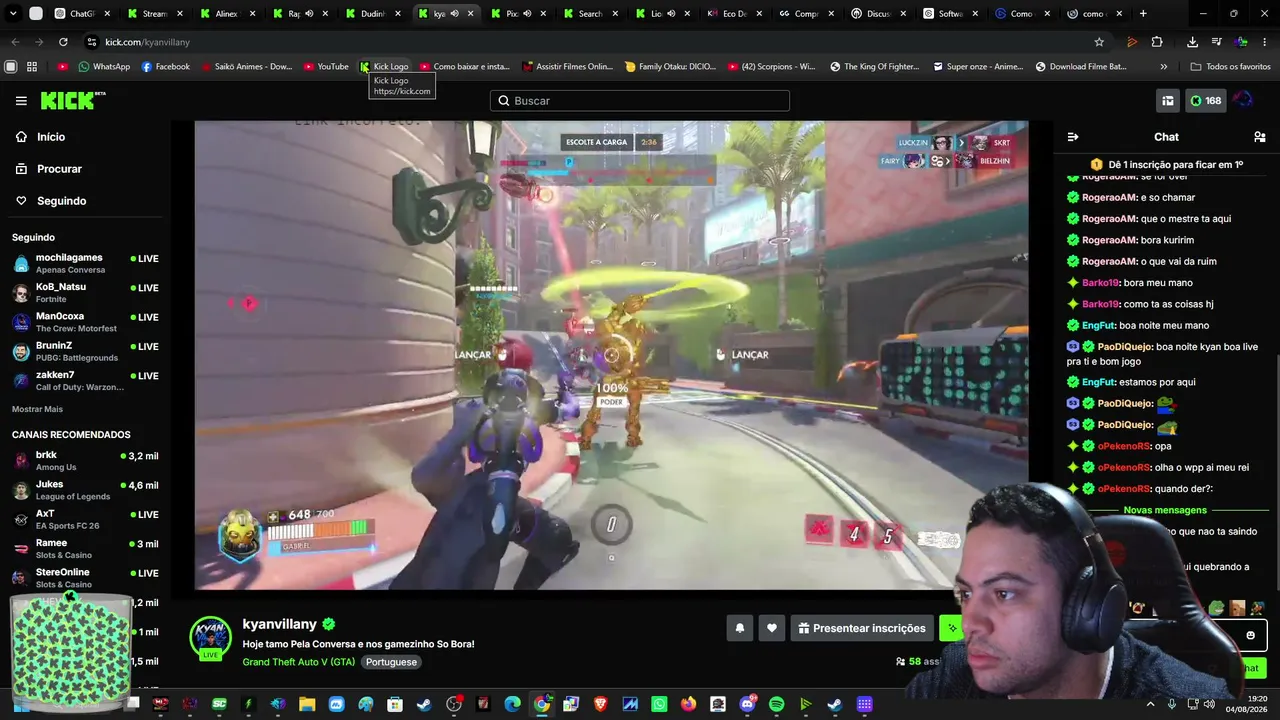This screenshot has width=1280, height=720.
Task: Click the kyanvillany channel avatar
Action: [210, 638]
